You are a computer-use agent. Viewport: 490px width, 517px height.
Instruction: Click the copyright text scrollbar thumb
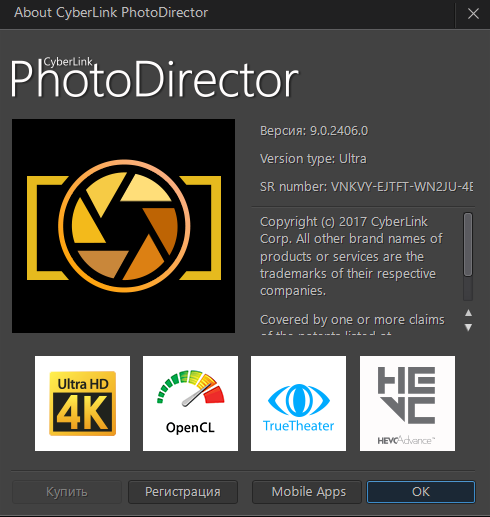468,245
